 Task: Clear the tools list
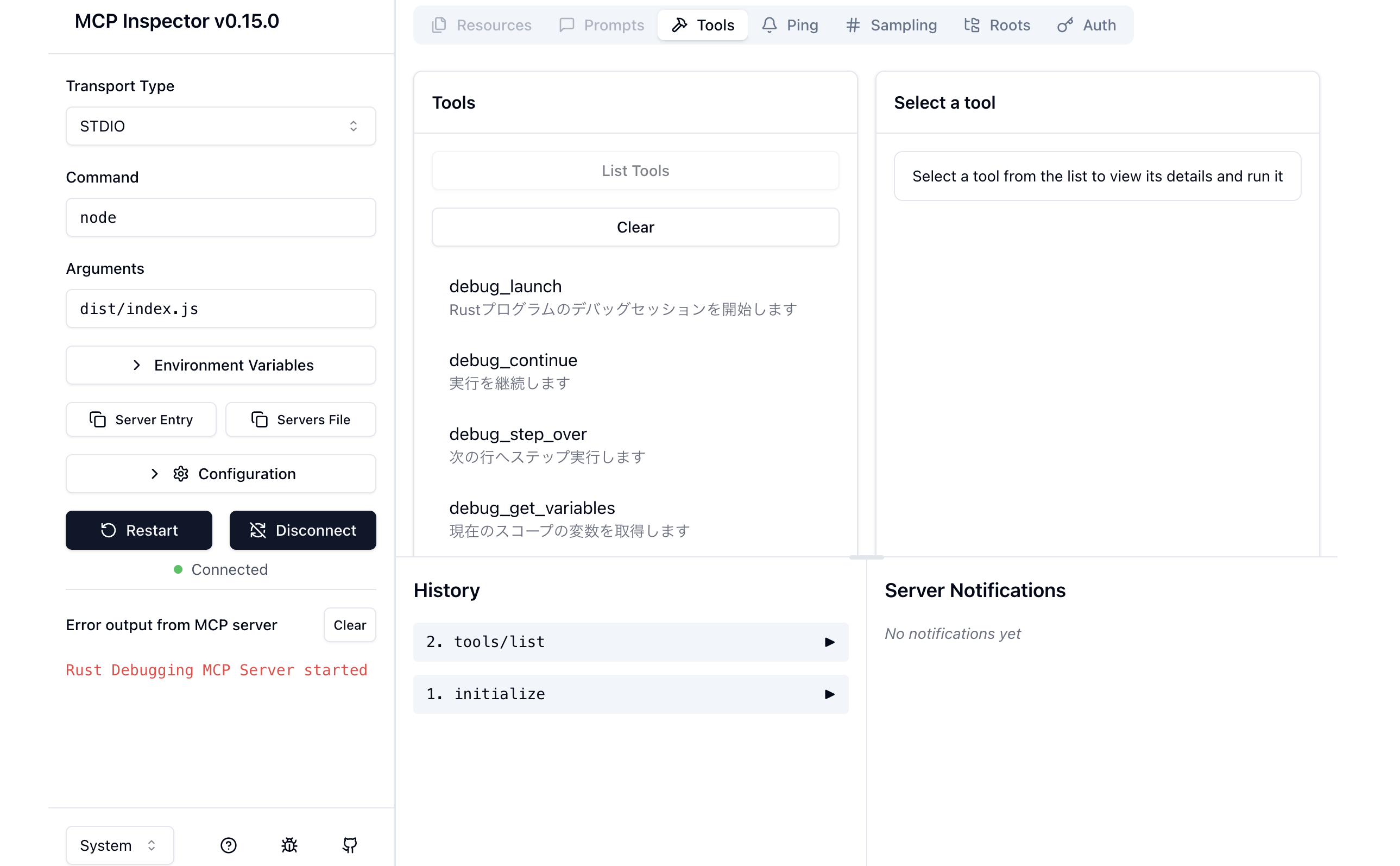pos(635,227)
